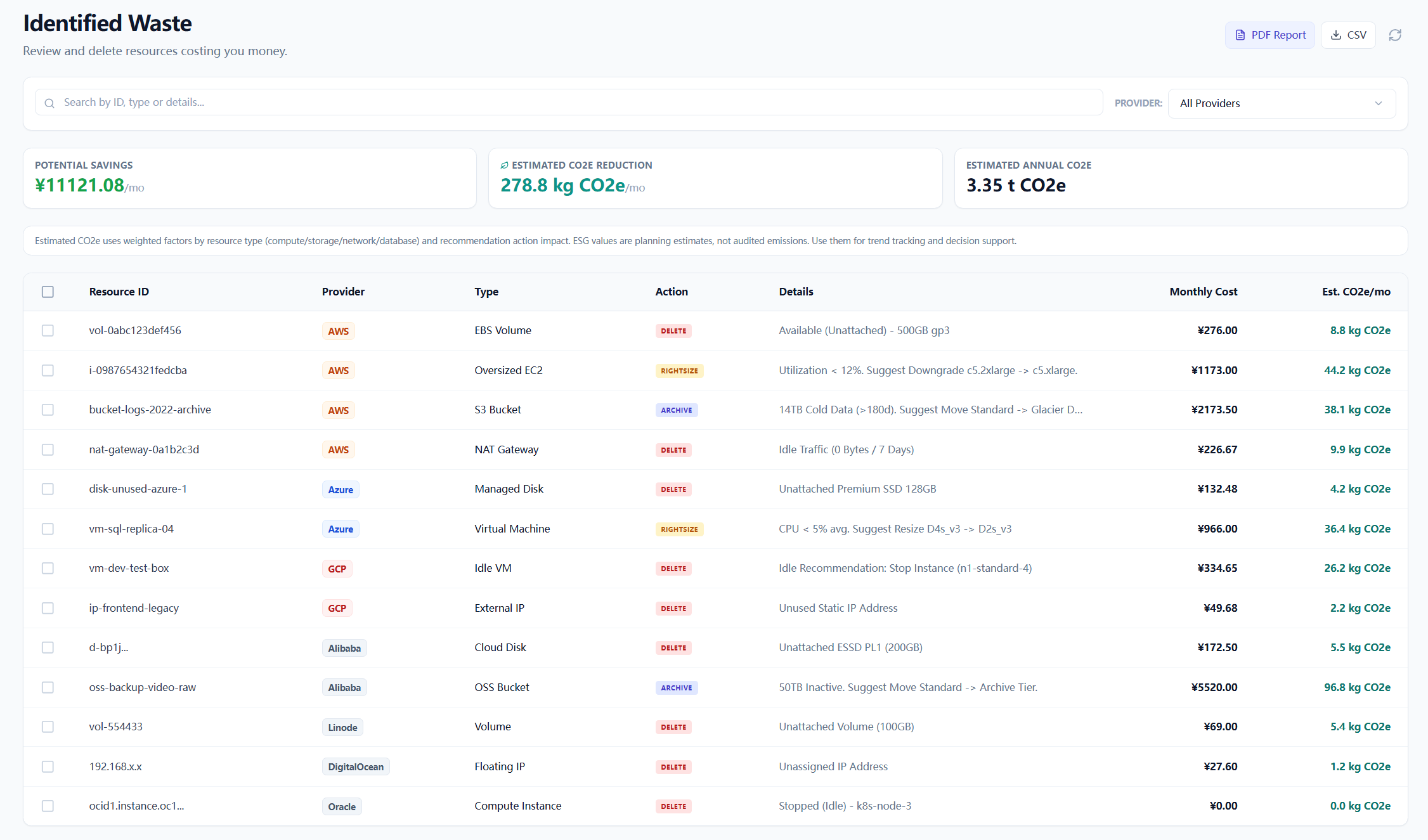Viewport: 1428px width, 840px height.
Task: Download the PDF Report
Action: coord(1269,35)
